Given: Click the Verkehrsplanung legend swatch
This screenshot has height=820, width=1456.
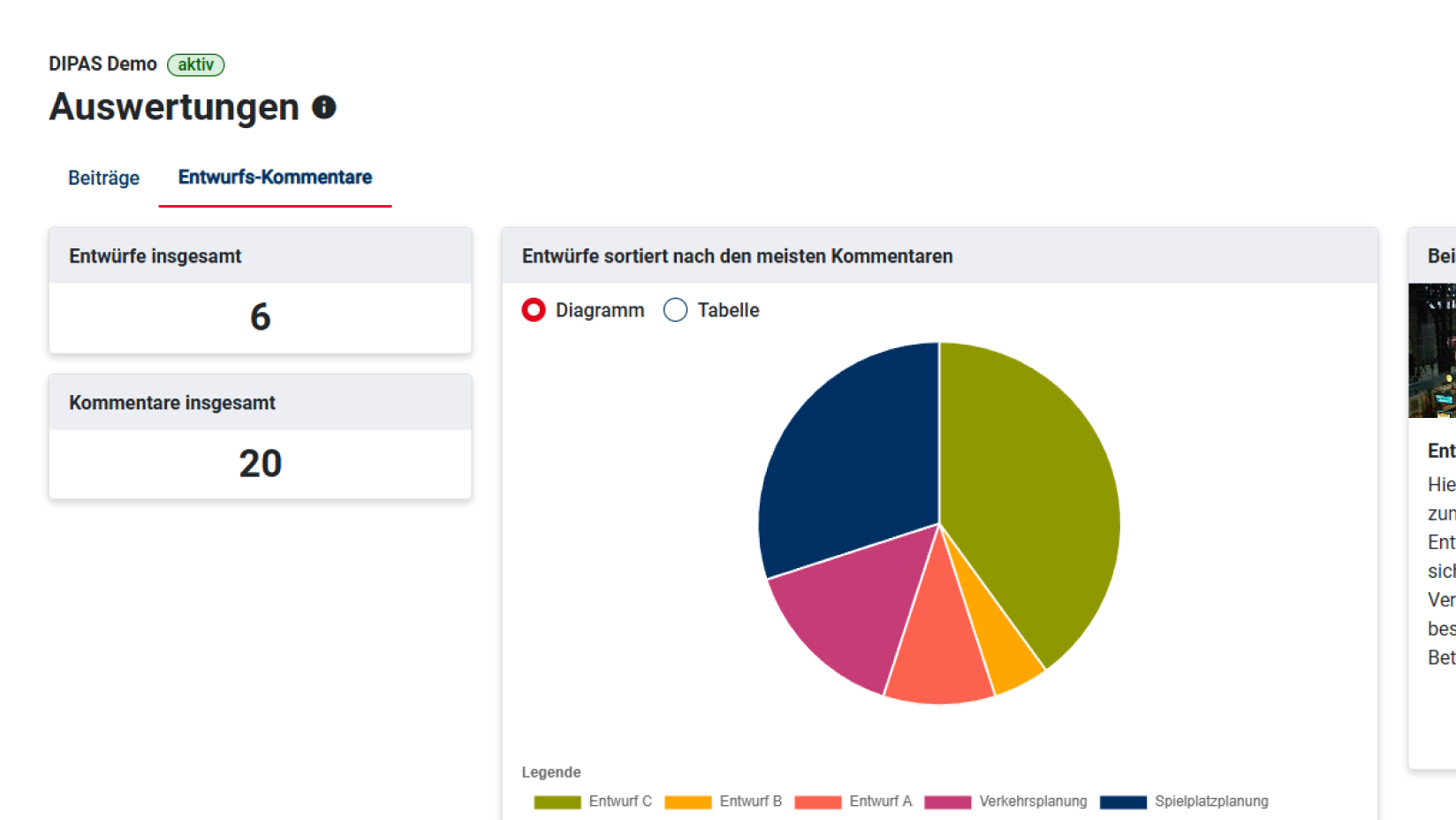Looking at the screenshot, I should (x=947, y=801).
